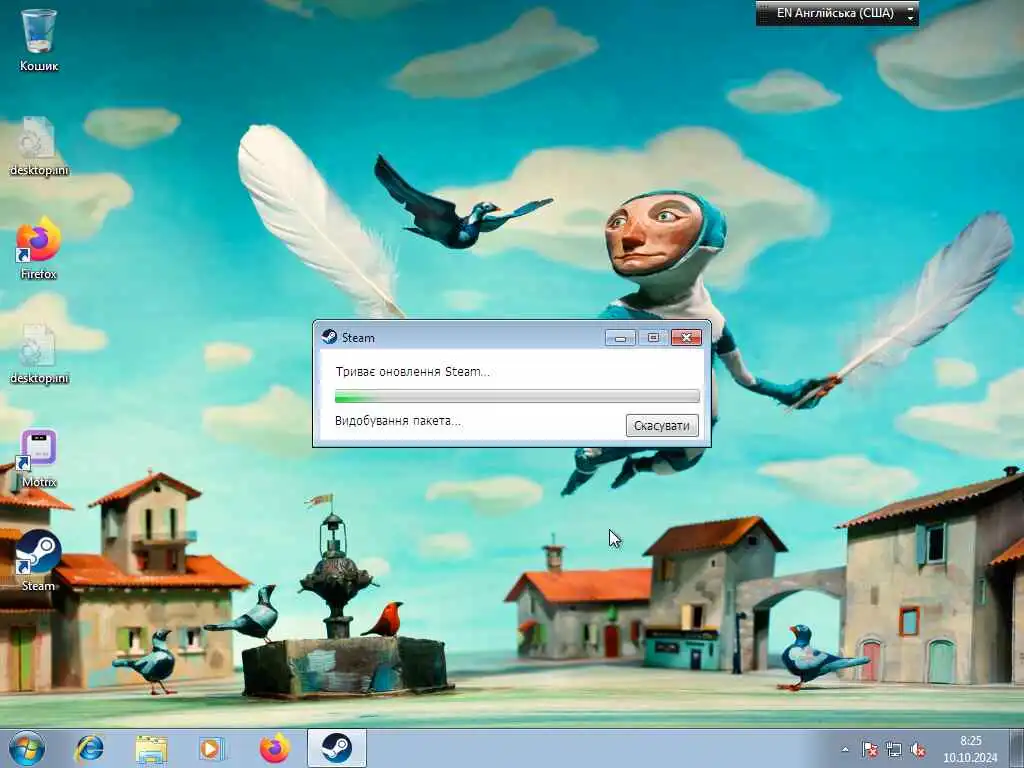The height and width of the screenshot is (768, 1024).
Task: Show hidden tray icons arrow
Action: click(x=846, y=750)
